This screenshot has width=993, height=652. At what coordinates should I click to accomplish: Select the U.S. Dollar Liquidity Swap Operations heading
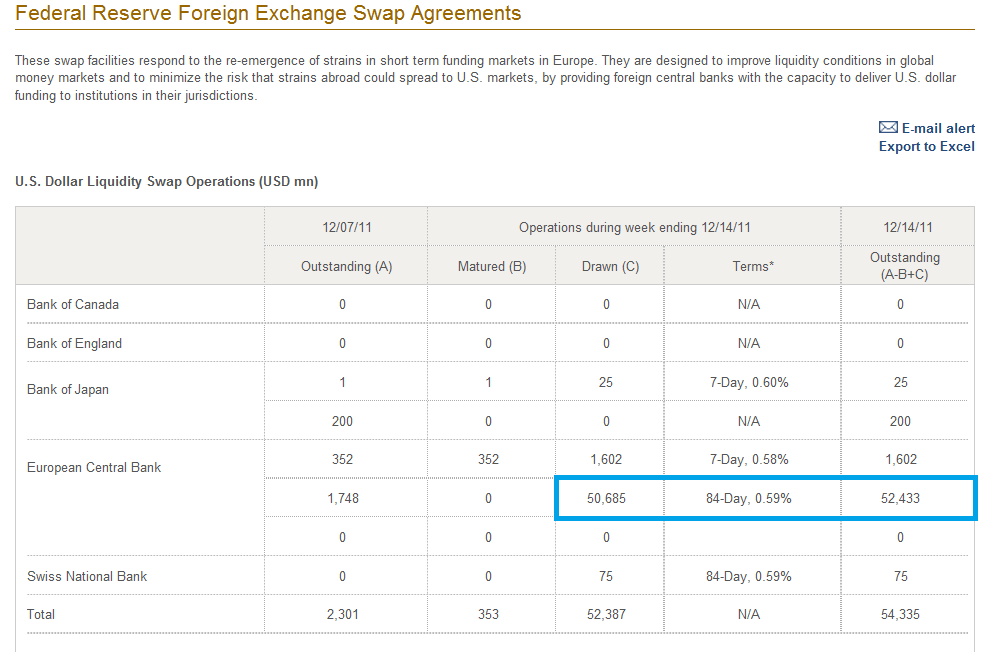167,182
